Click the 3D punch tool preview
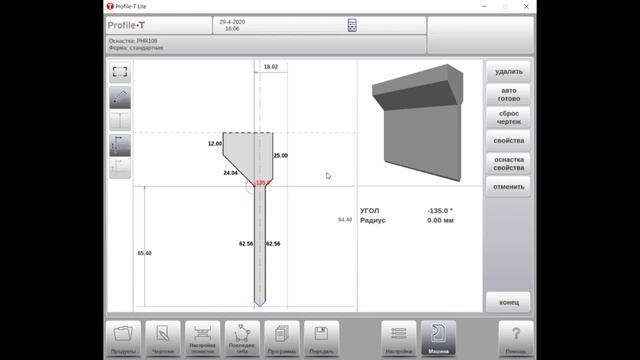This screenshot has width=640, height=360. pos(418,122)
